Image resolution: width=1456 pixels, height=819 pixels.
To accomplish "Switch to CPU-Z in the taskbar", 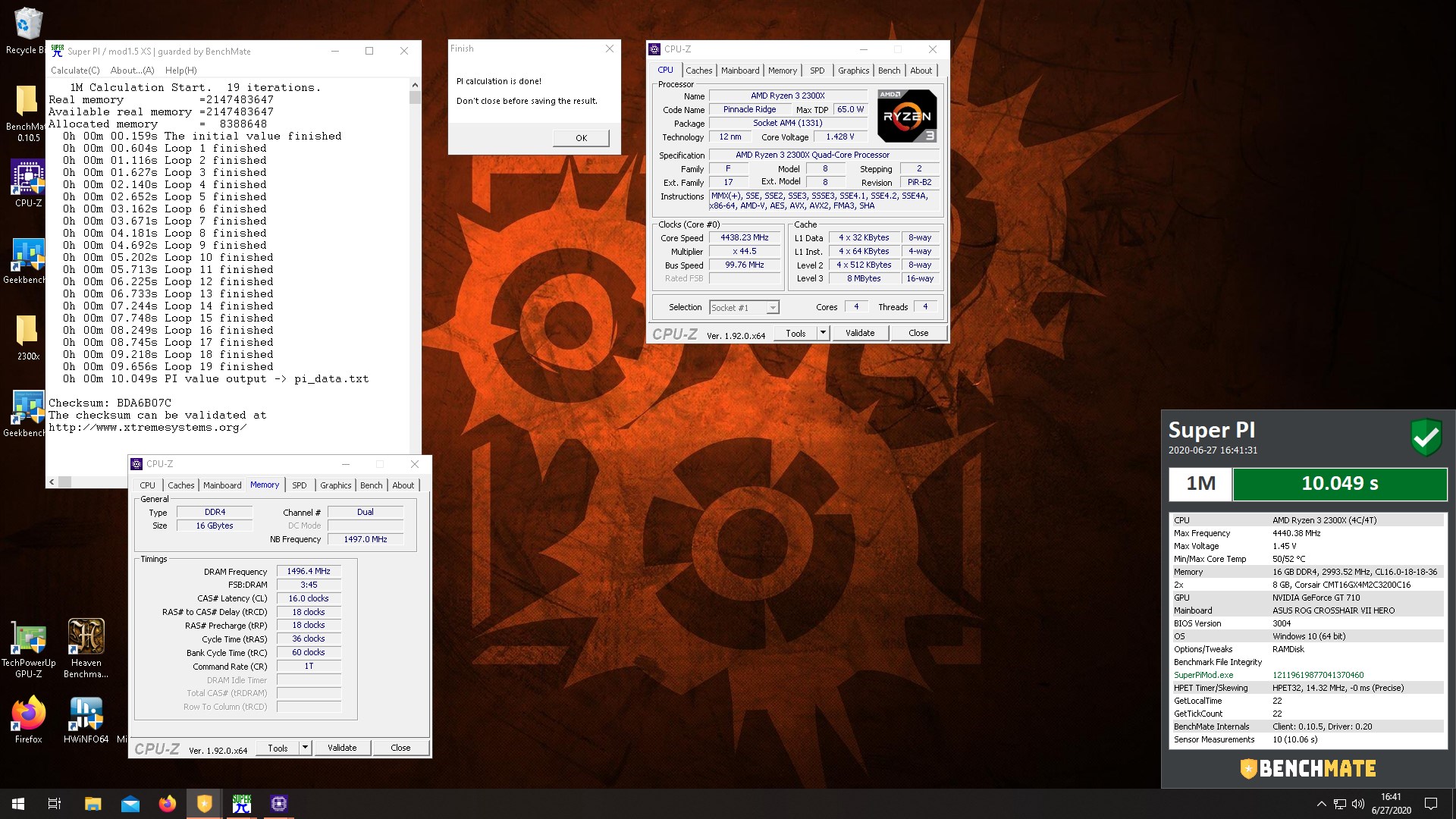I will 278,804.
